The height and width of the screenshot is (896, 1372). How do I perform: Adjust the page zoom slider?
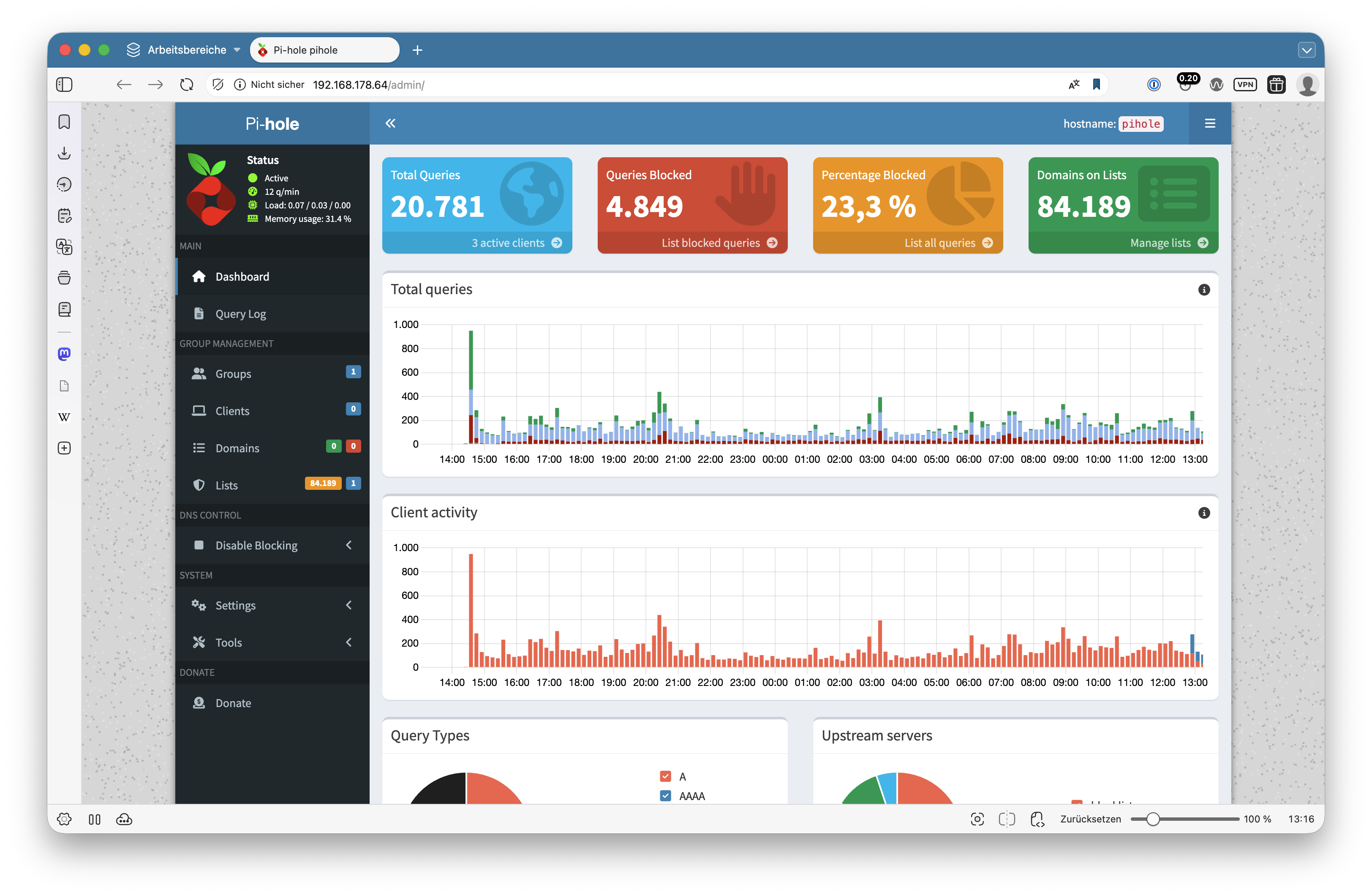pyautogui.click(x=1152, y=819)
